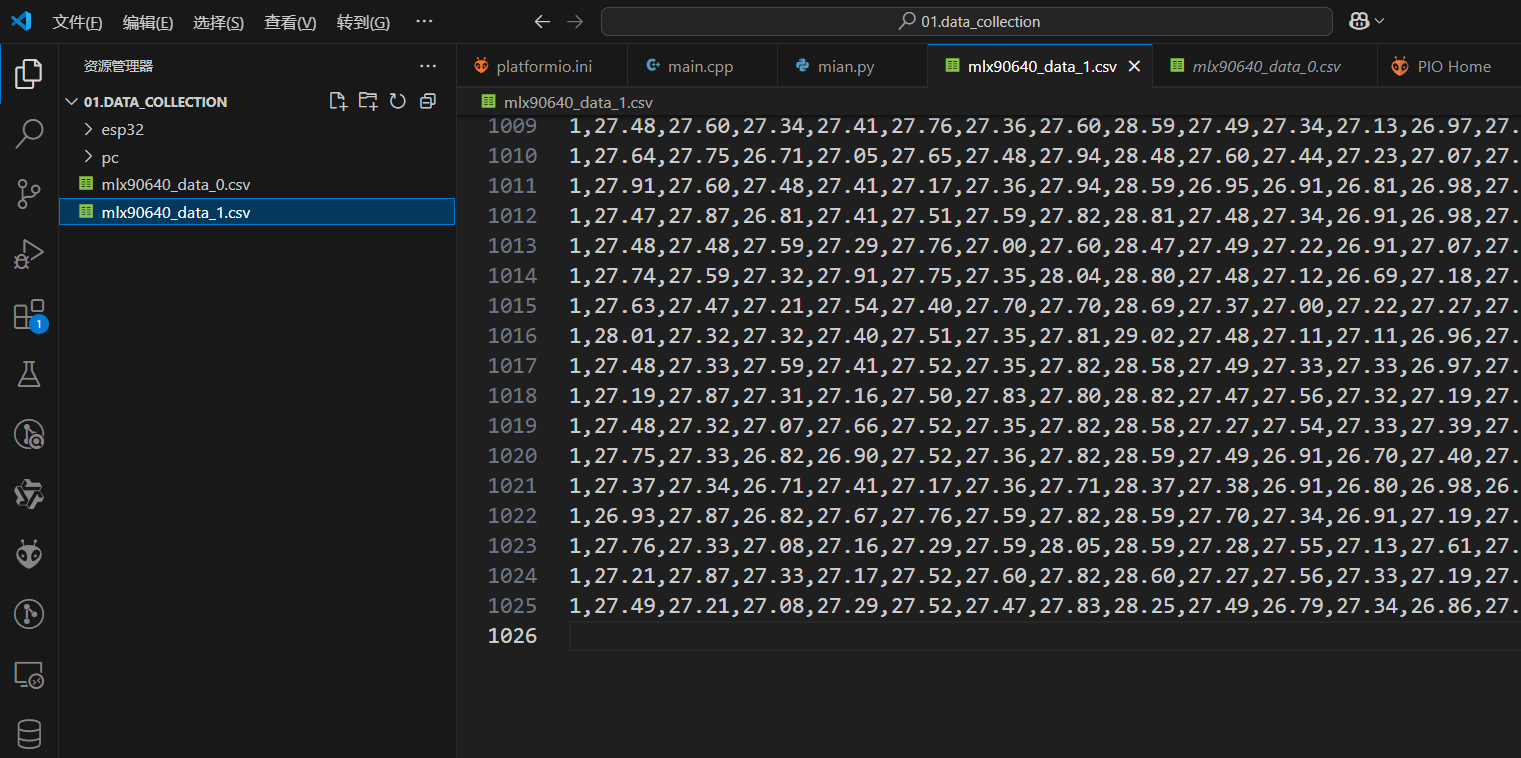Open mlx90640_data_0.csv in the file tree
Screen dimensions: 1521x758
(x=175, y=184)
